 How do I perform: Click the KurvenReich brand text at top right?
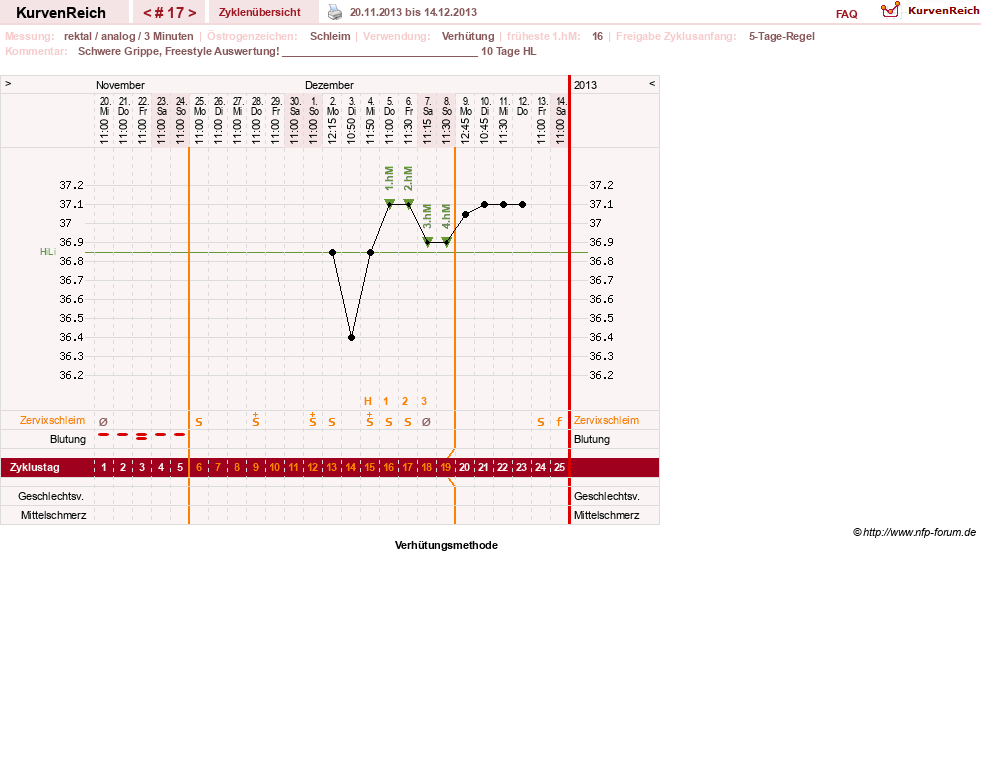pos(943,11)
